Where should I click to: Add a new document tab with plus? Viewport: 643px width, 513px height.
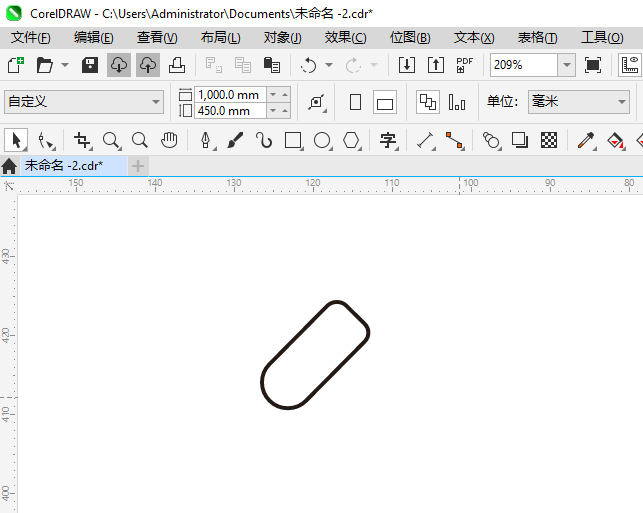(x=138, y=166)
